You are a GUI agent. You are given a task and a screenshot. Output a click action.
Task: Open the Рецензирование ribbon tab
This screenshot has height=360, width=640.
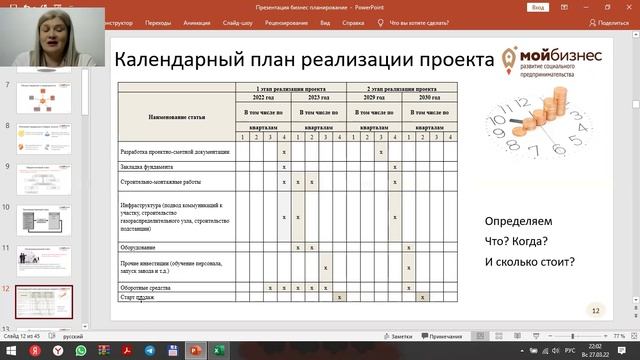click(286, 23)
